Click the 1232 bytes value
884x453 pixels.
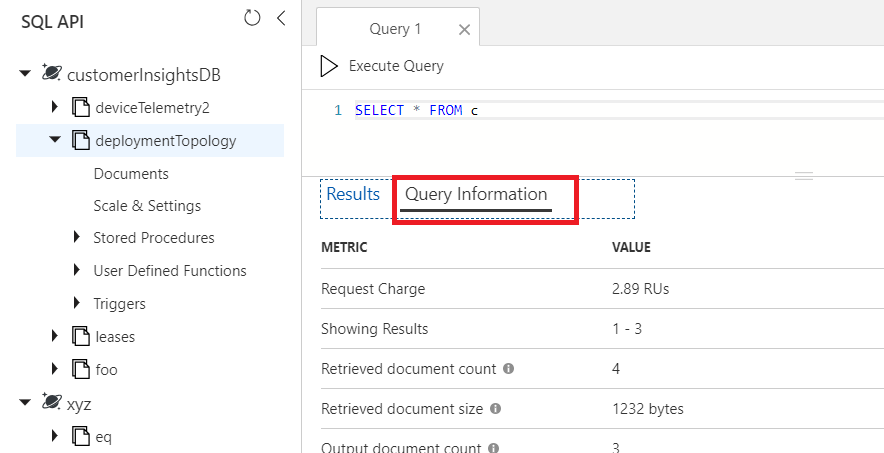click(x=648, y=408)
